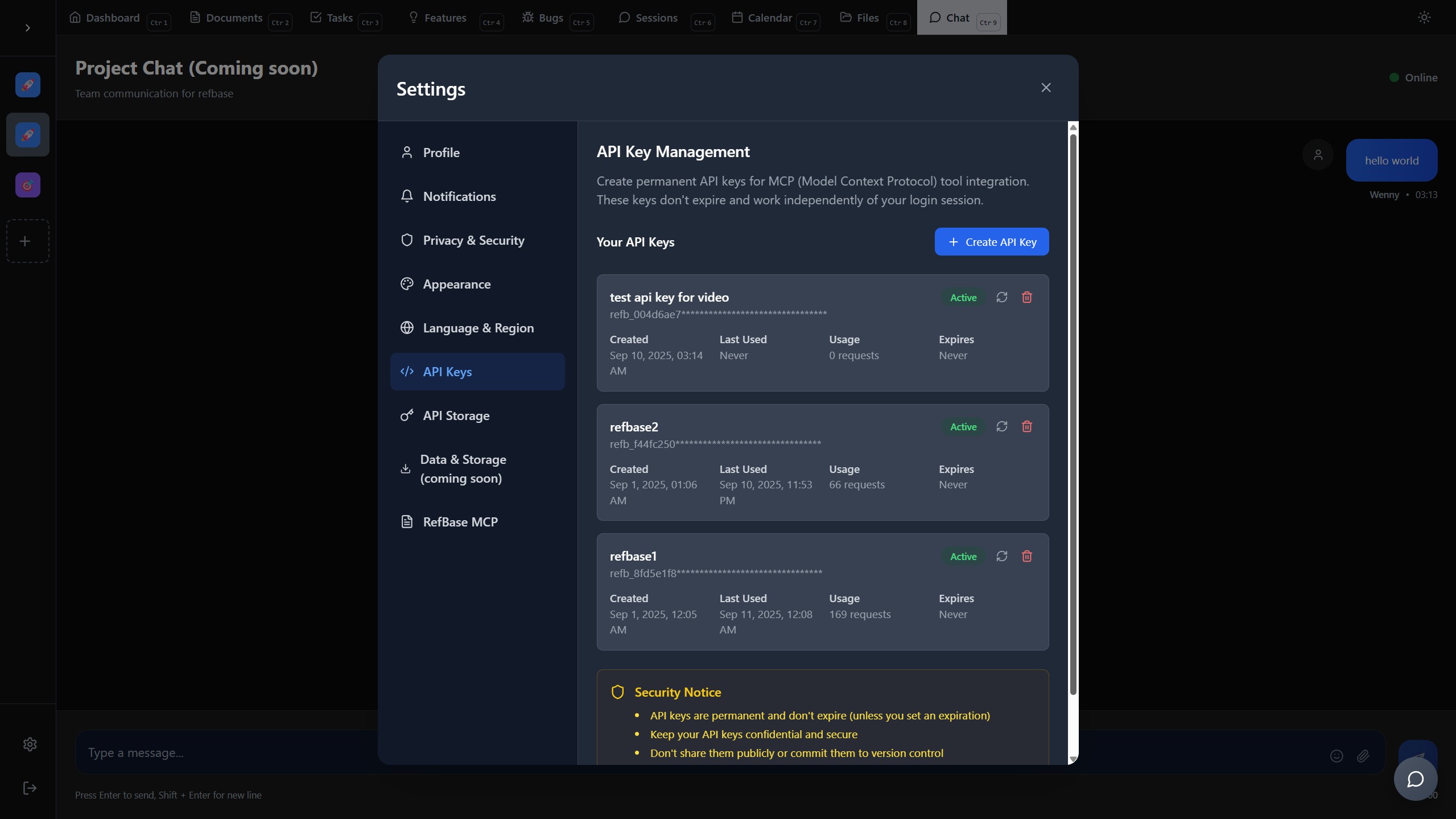This screenshot has width=1456, height=819.
Task: Click the Settings panel scrollbar down arrow
Action: (1073, 759)
